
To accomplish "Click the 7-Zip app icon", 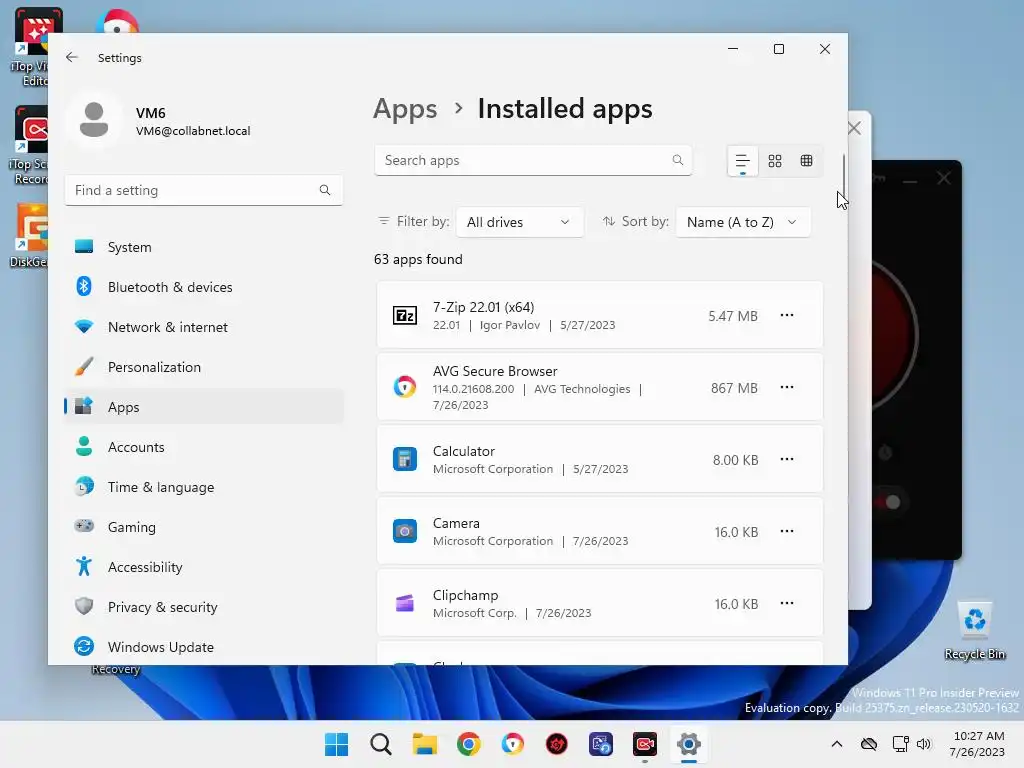I will [x=405, y=315].
